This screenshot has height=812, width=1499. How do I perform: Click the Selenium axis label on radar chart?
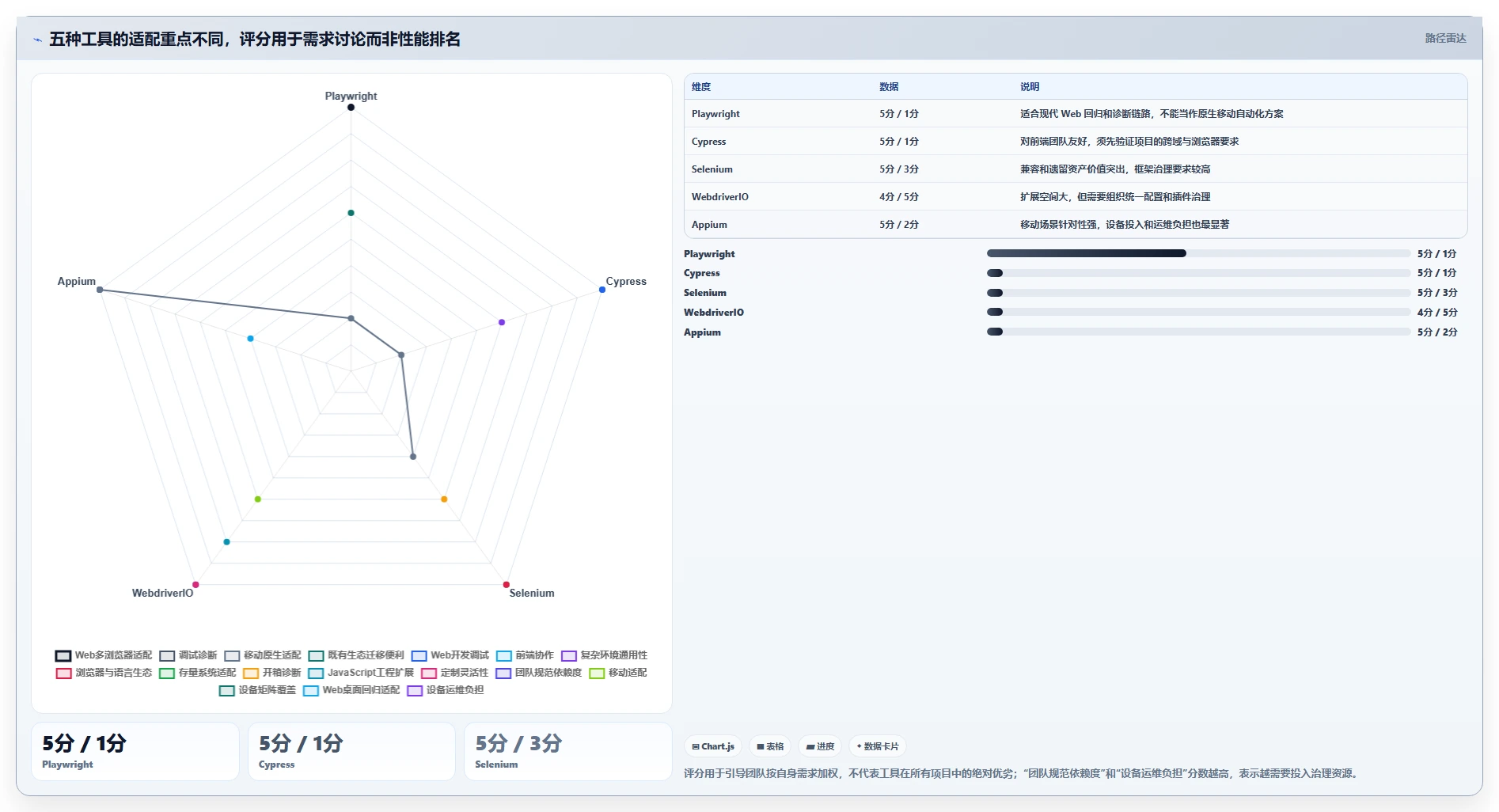pyautogui.click(x=532, y=593)
